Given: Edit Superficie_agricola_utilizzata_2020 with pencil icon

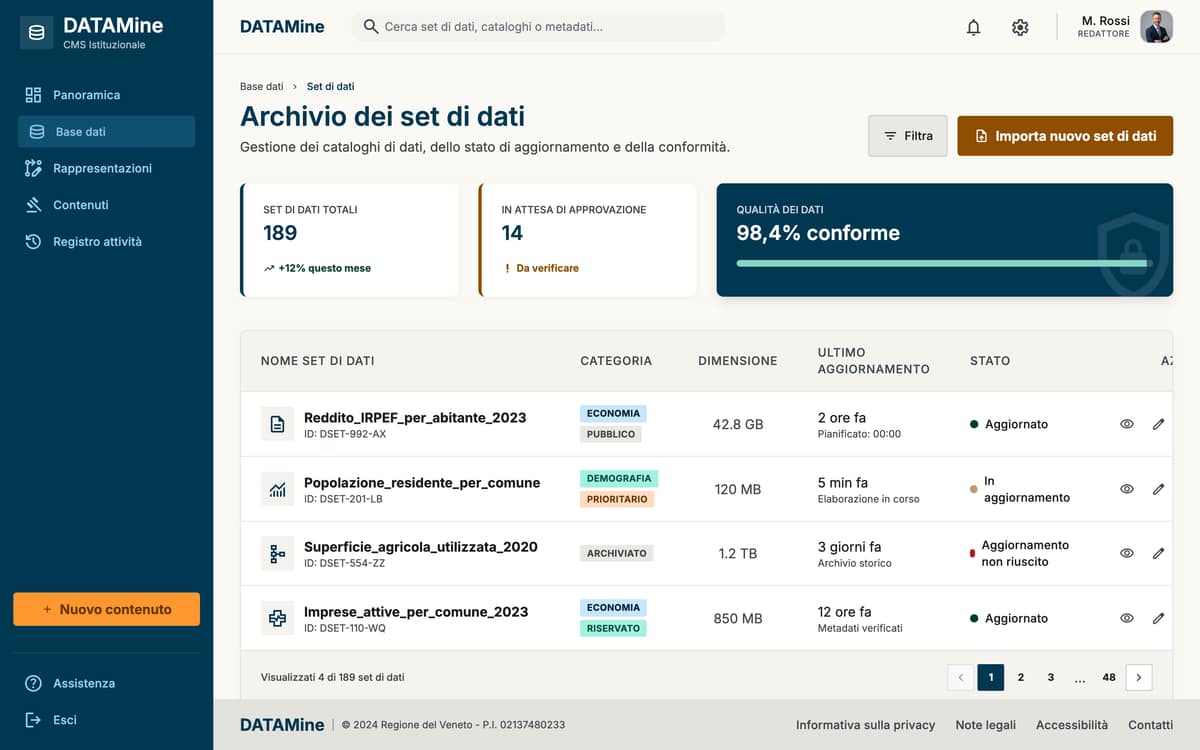Looking at the screenshot, I should coord(1158,553).
